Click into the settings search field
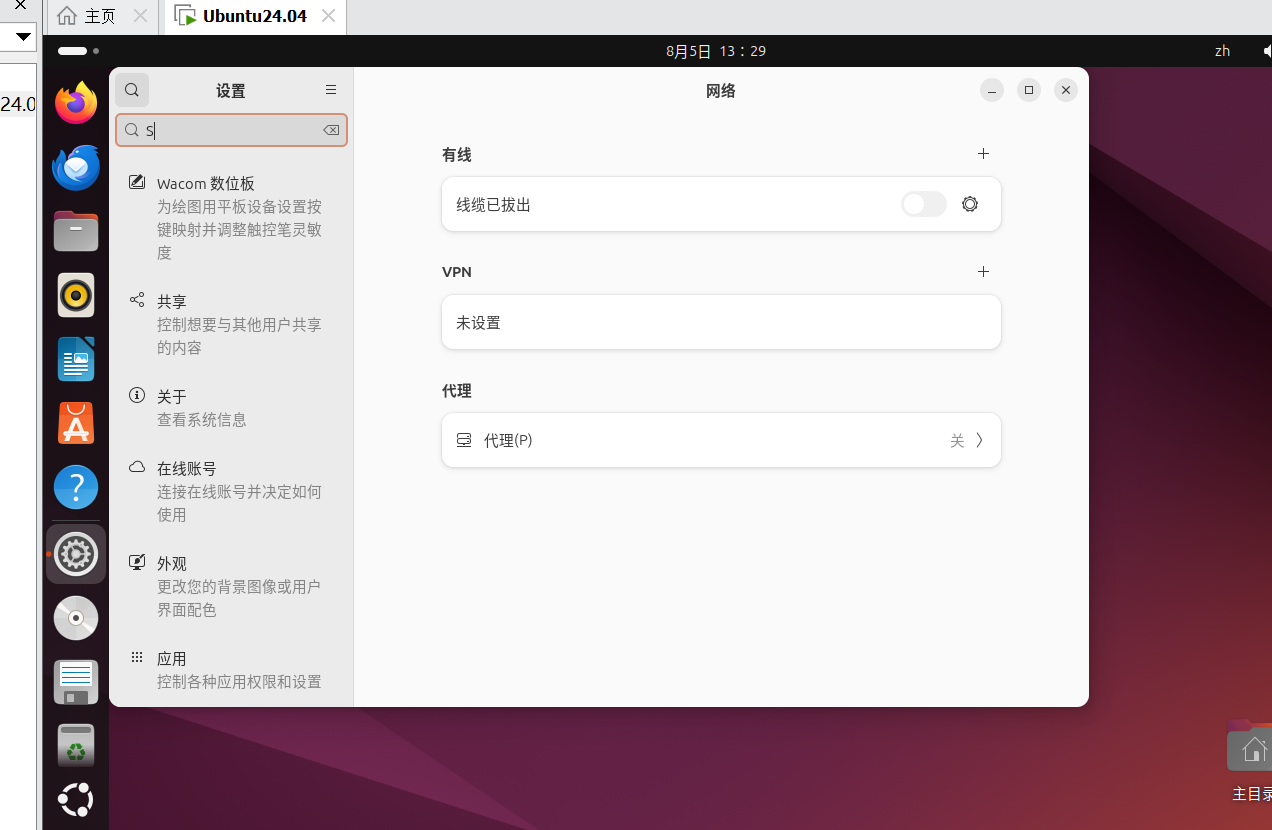This screenshot has height=830, width=1272. pos(231,130)
